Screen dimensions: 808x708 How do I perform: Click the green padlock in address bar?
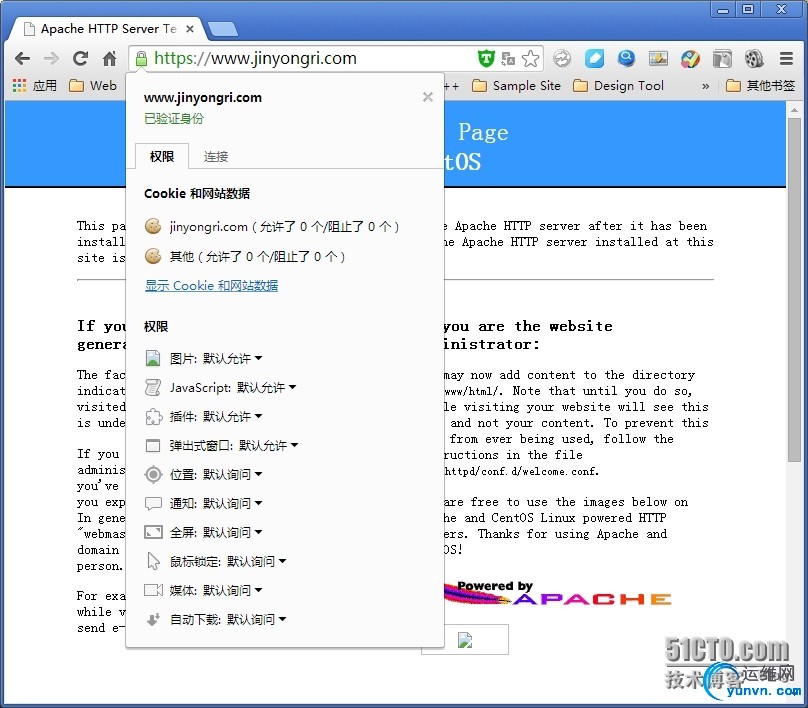(141, 59)
